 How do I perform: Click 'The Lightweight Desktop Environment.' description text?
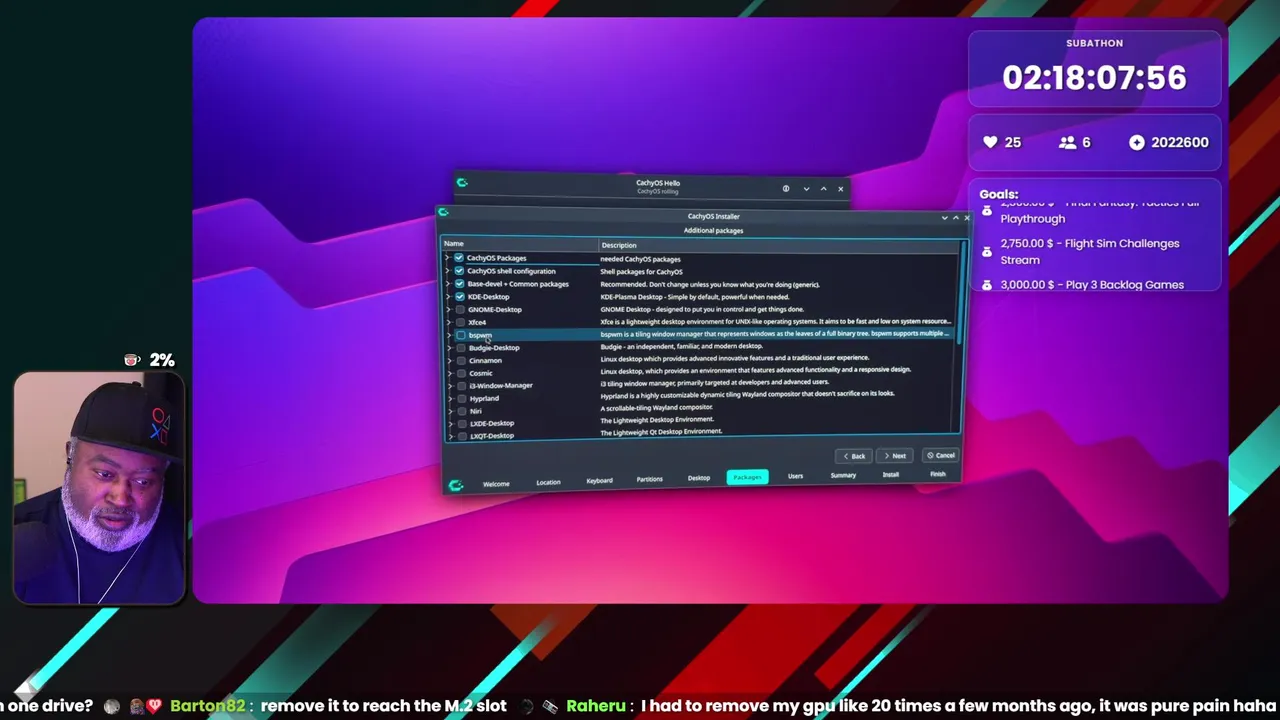[657, 420]
